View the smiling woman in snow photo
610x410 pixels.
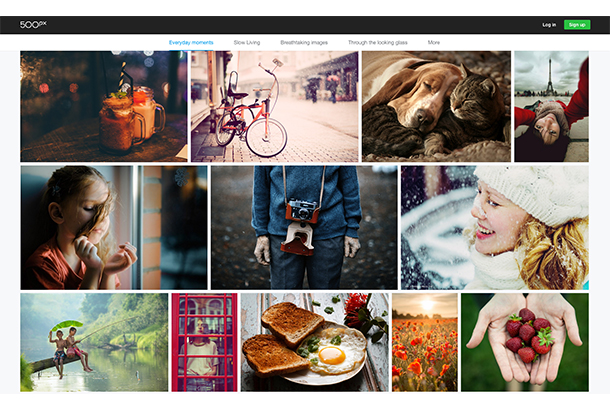pyautogui.click(x=494, y=227)
